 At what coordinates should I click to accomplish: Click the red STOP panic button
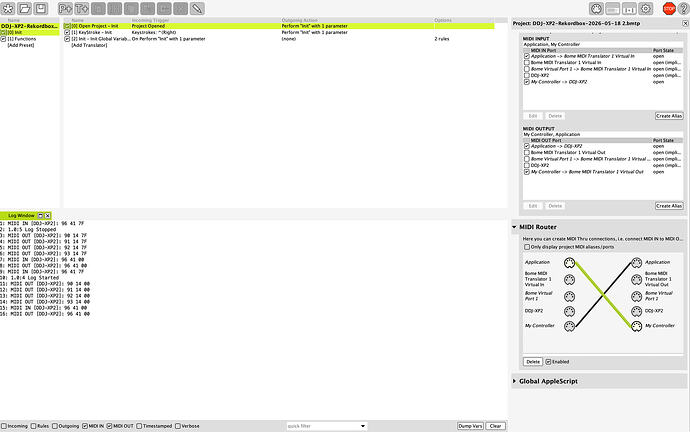pos(669,8)
